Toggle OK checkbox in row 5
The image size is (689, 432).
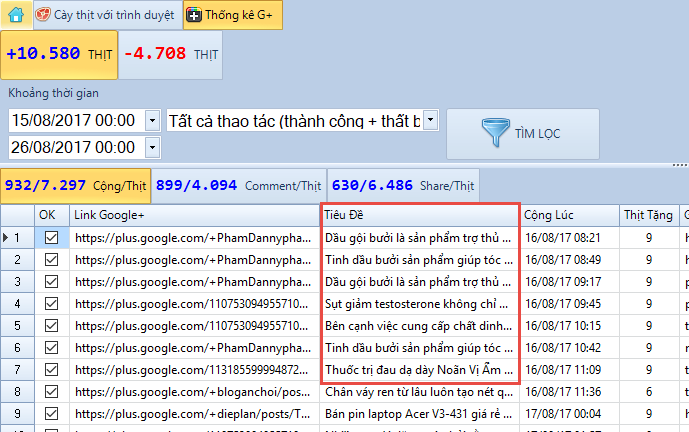point(51,326)
